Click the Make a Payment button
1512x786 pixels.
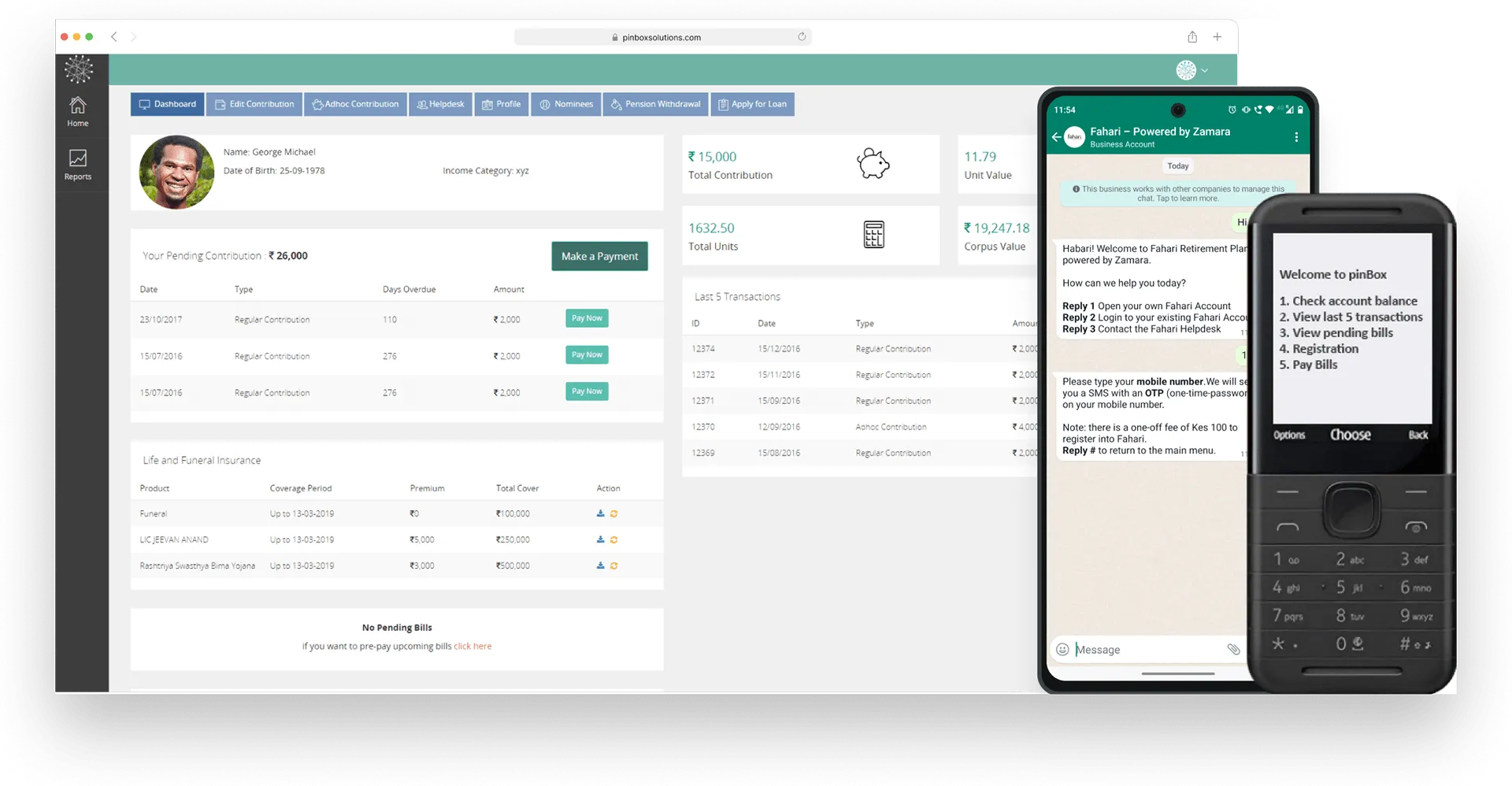(x=599, y=257)
